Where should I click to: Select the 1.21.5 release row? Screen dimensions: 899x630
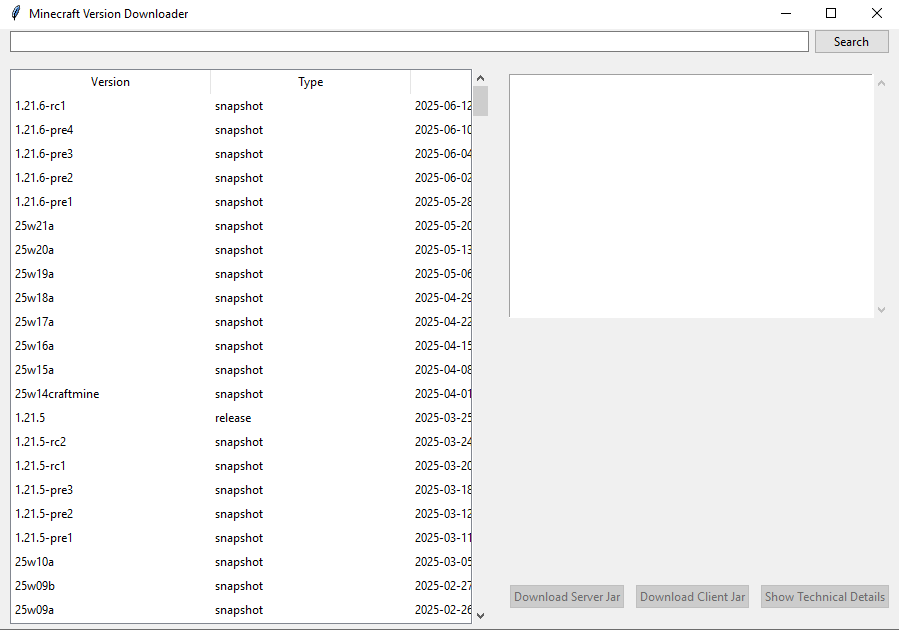coord(241,418)
